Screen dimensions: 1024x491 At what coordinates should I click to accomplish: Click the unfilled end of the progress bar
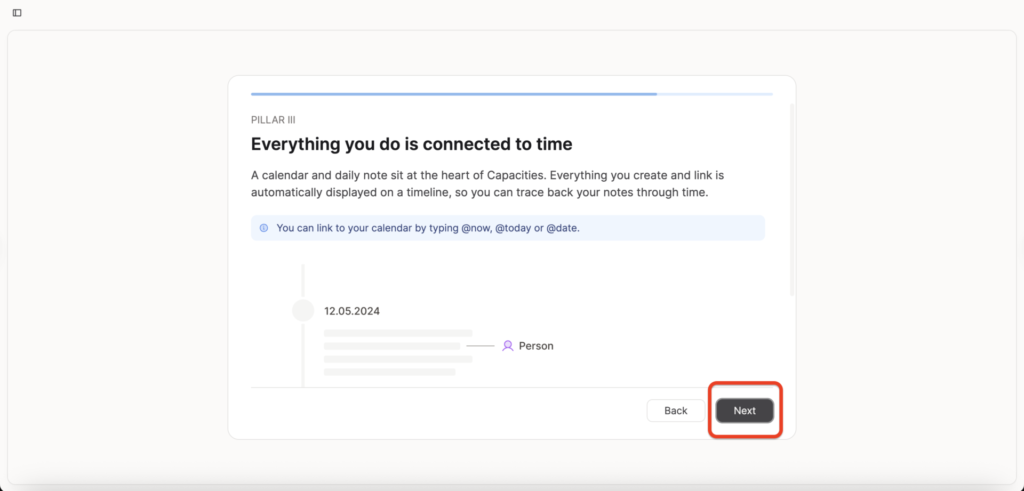click(714, 94)
